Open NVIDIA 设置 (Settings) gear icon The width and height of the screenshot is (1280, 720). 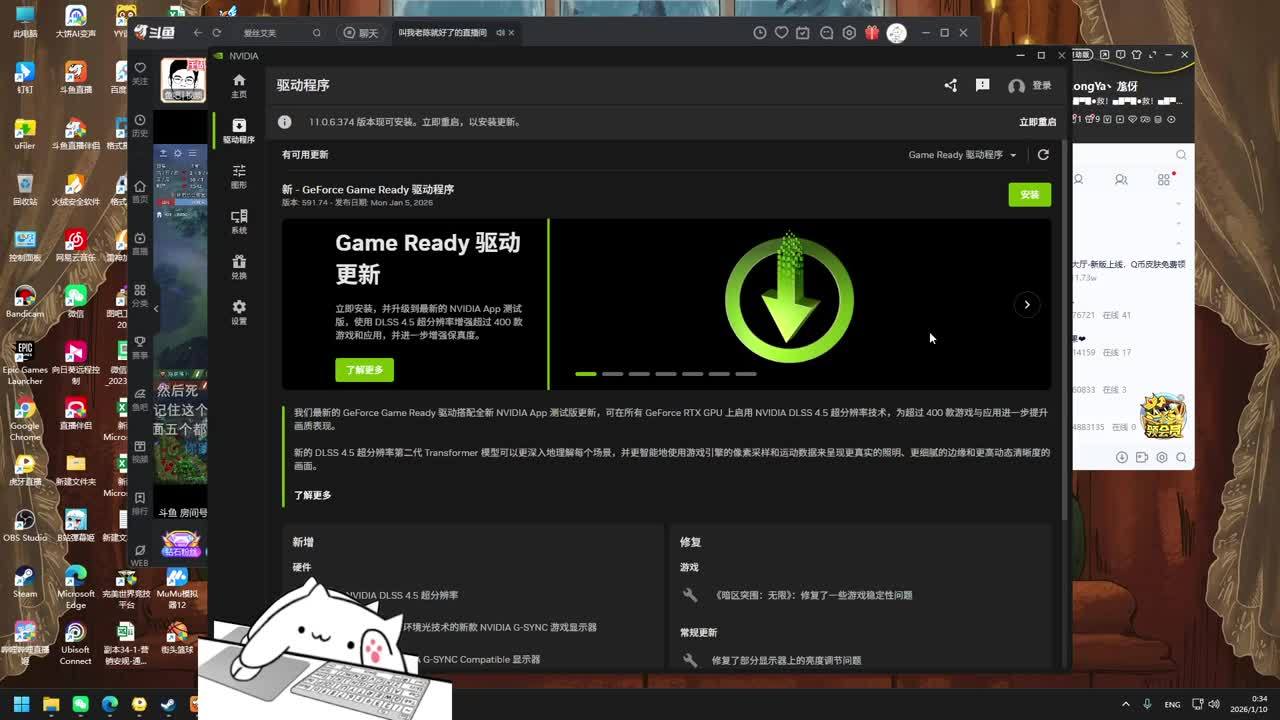pos(239,312)
